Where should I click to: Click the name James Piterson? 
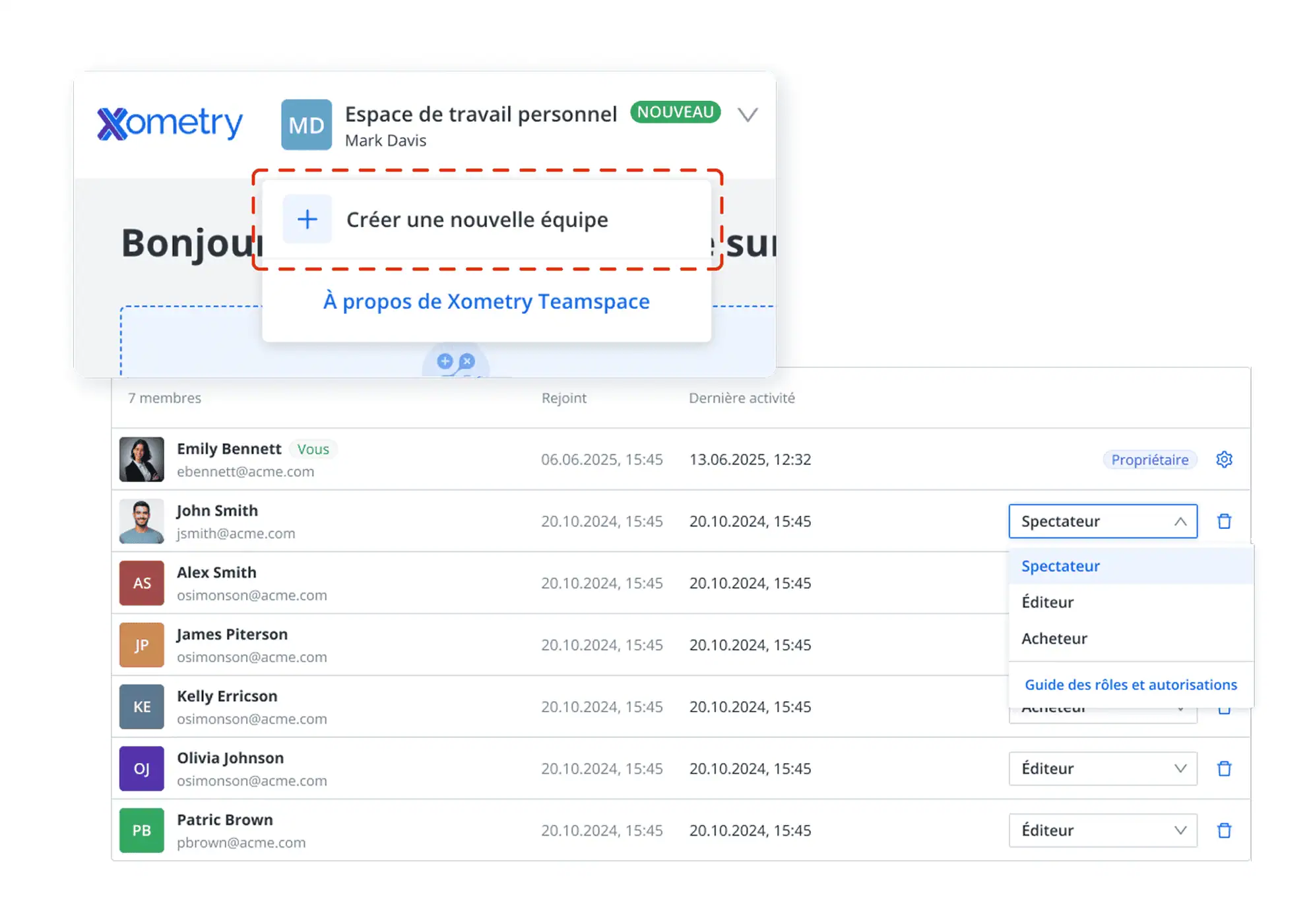coord(232,634)
